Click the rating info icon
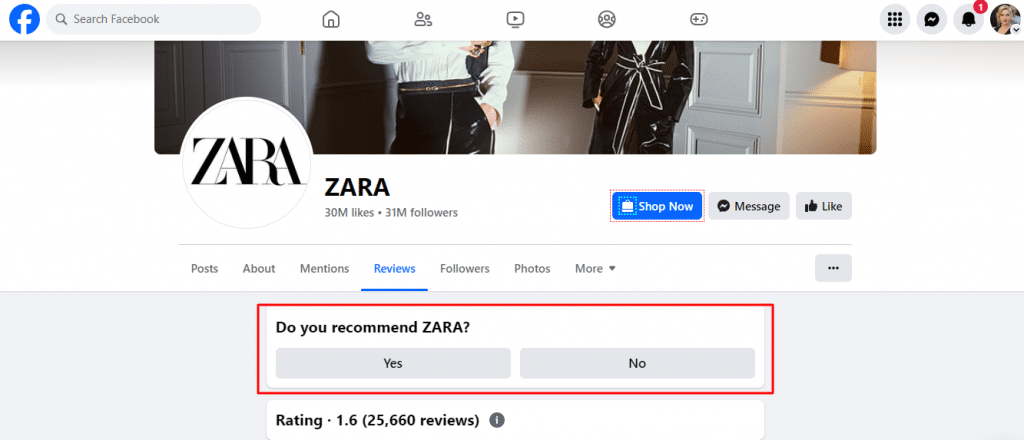This screenshot has height=440, width=1024. (x=497, y=420)
